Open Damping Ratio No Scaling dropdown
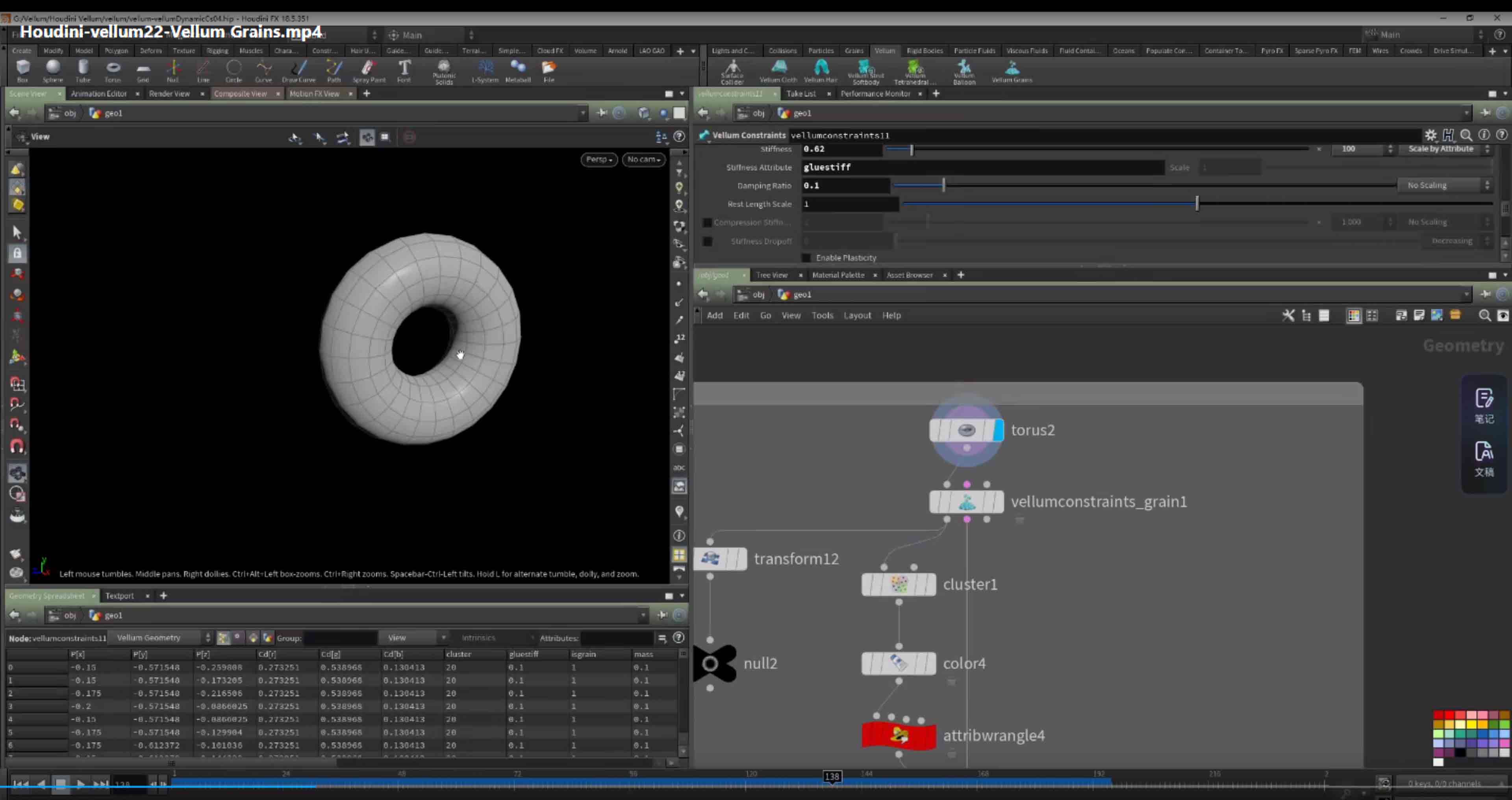The height and width of the screenshot is (800, 1512). click(1445, 186)
